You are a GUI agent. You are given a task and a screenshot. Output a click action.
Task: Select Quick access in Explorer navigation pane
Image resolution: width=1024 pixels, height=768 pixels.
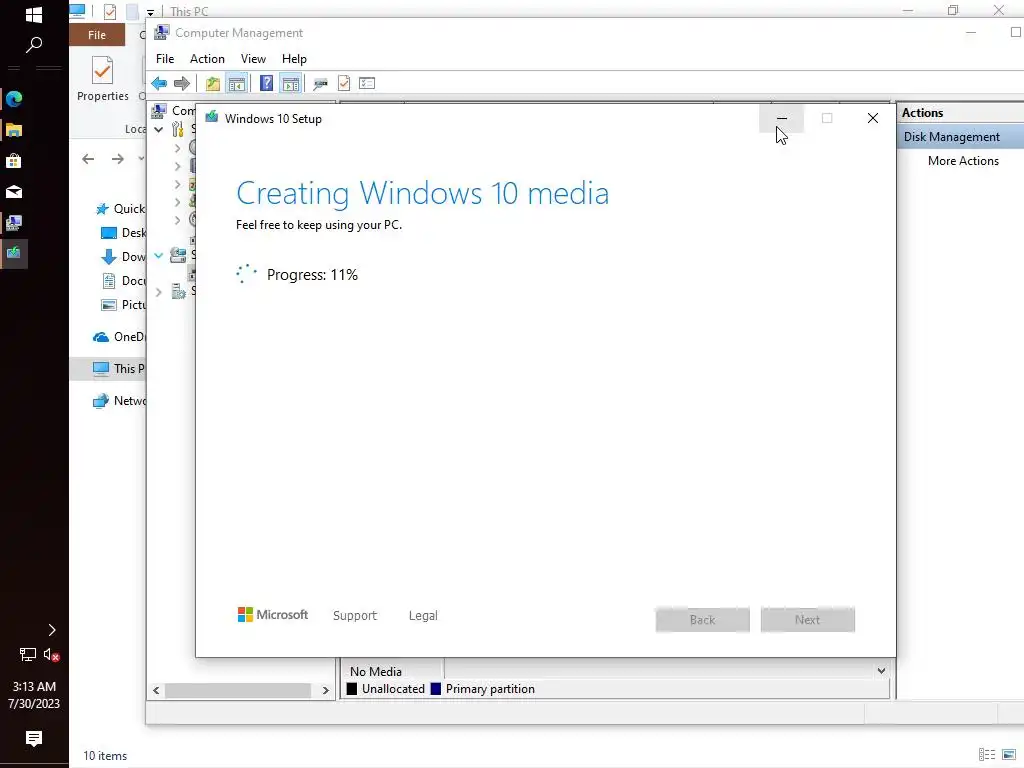tap(120, 208)
